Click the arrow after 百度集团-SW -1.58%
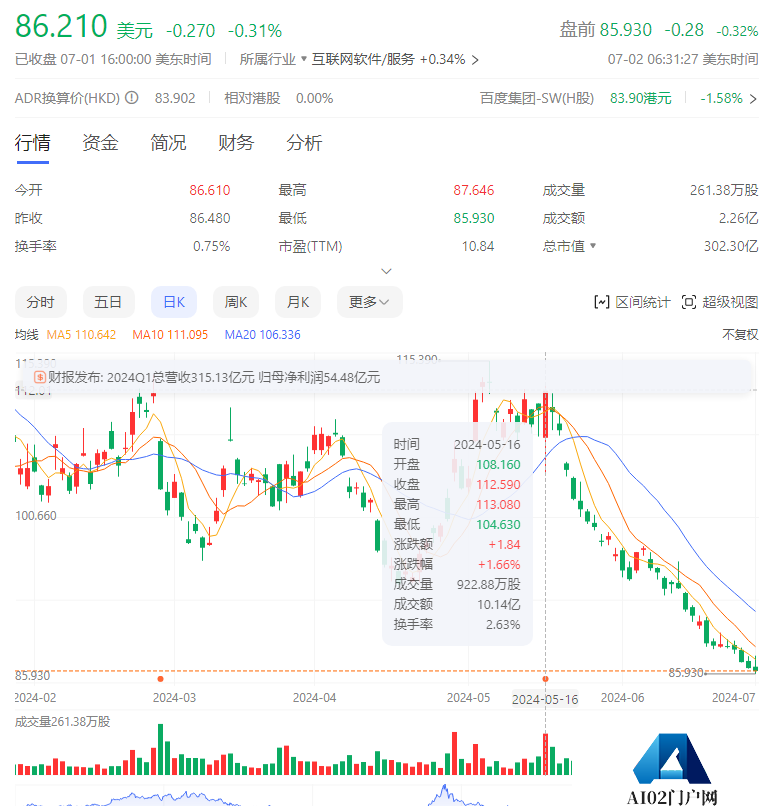The image size is (772, 806). click(x=753, y=99)
